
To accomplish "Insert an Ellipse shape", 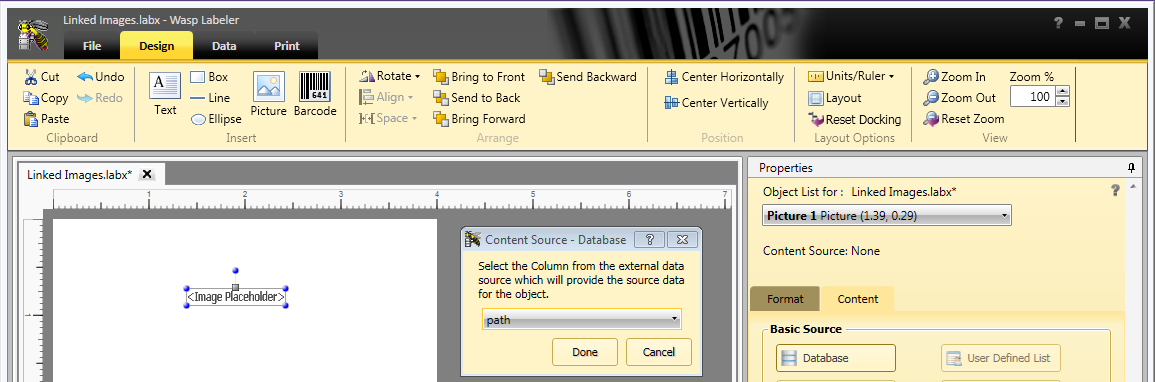I will tap(216, 119).
